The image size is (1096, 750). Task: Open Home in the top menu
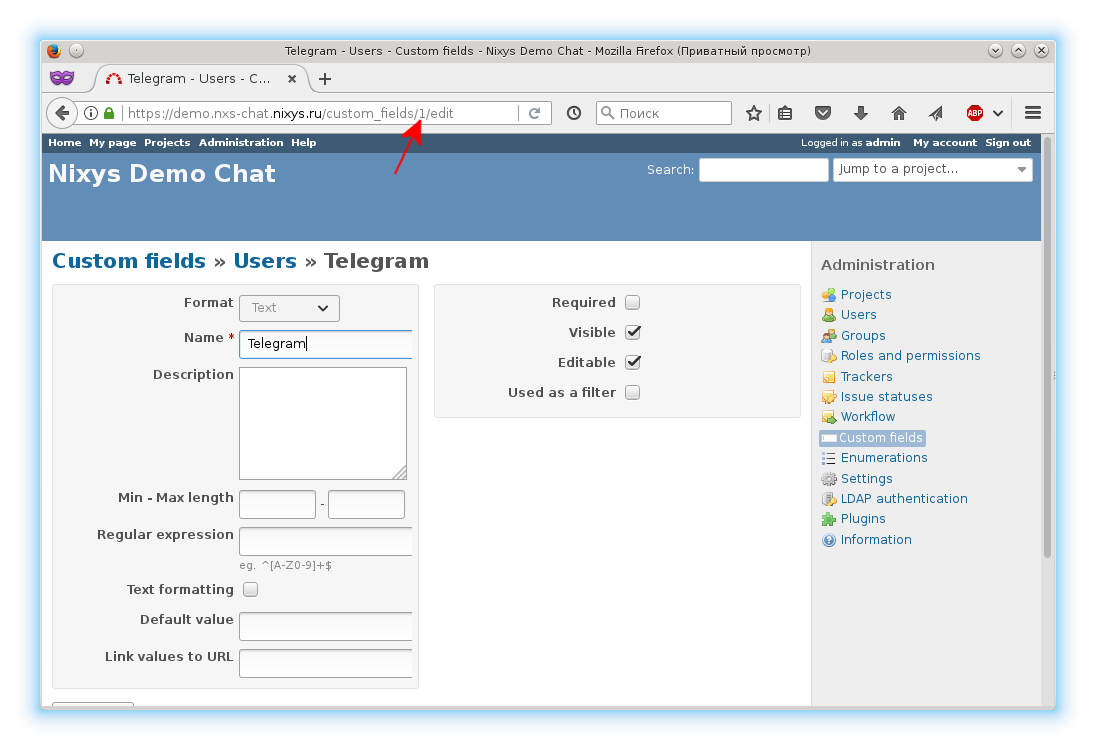[x=65, y=143]
